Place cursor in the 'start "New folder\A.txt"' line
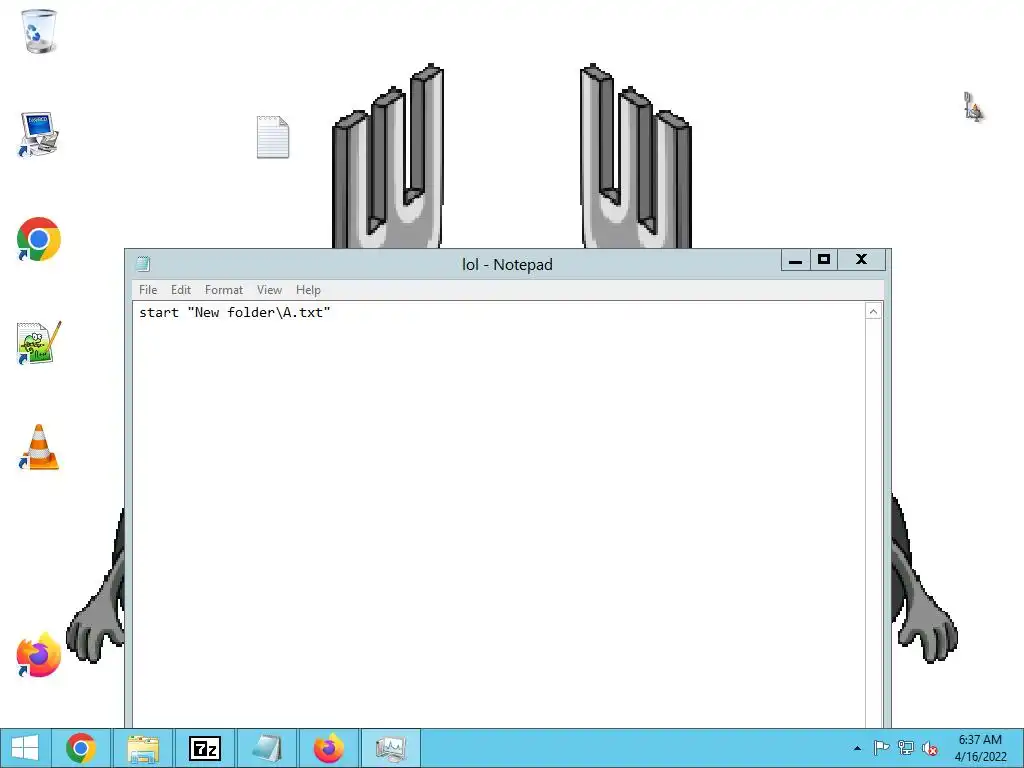Image resolution: width=1024 pixels, height=768 pixels. pos(234,313)
